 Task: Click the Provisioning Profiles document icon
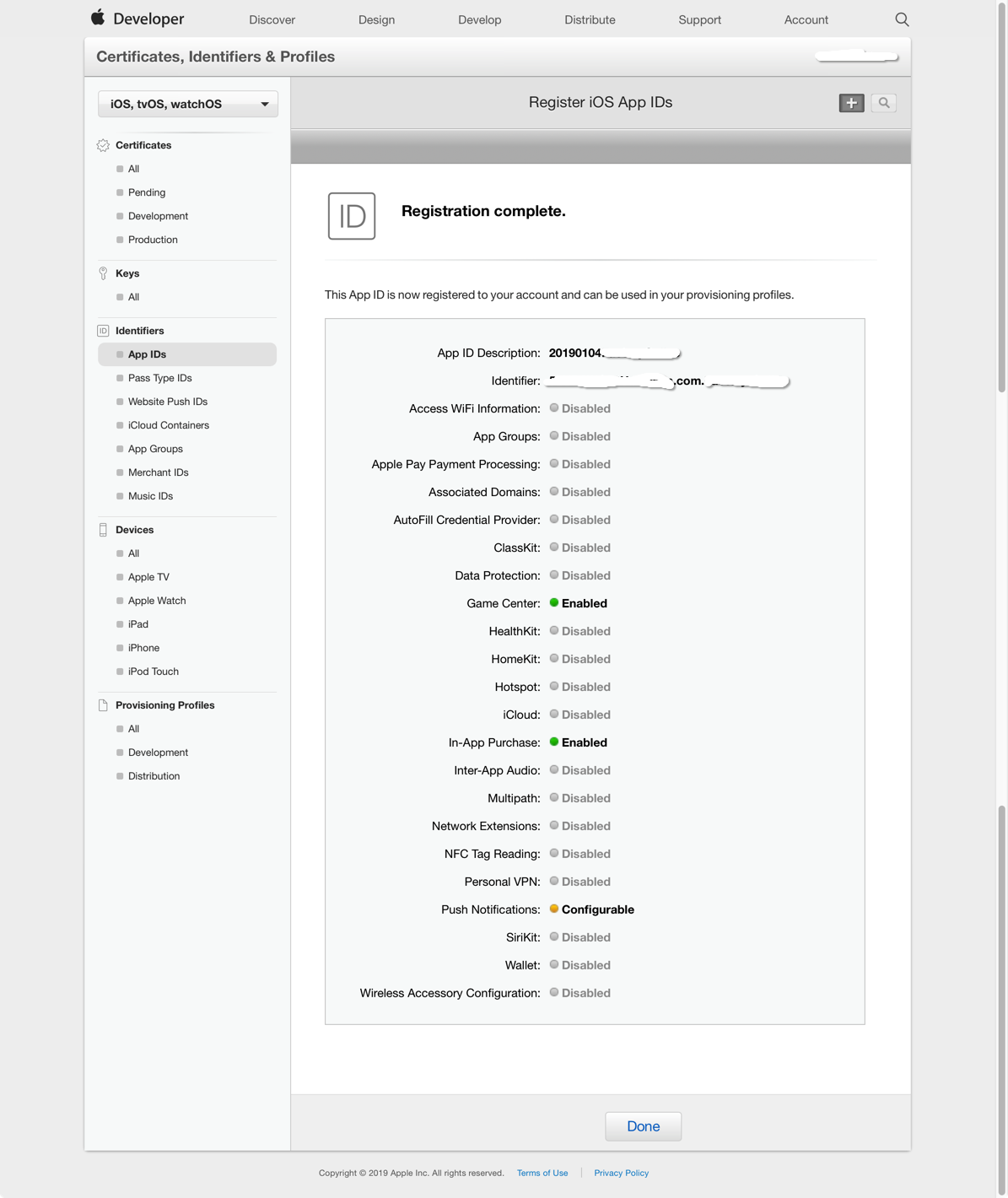(x=103, y=705)
